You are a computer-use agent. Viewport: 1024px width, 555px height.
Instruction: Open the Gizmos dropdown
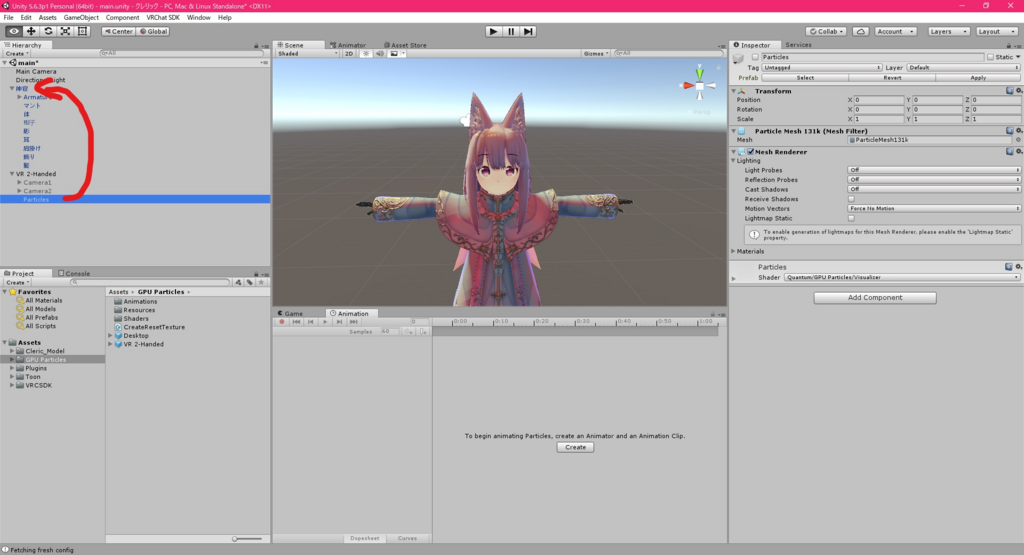click(x=596, y=54)
